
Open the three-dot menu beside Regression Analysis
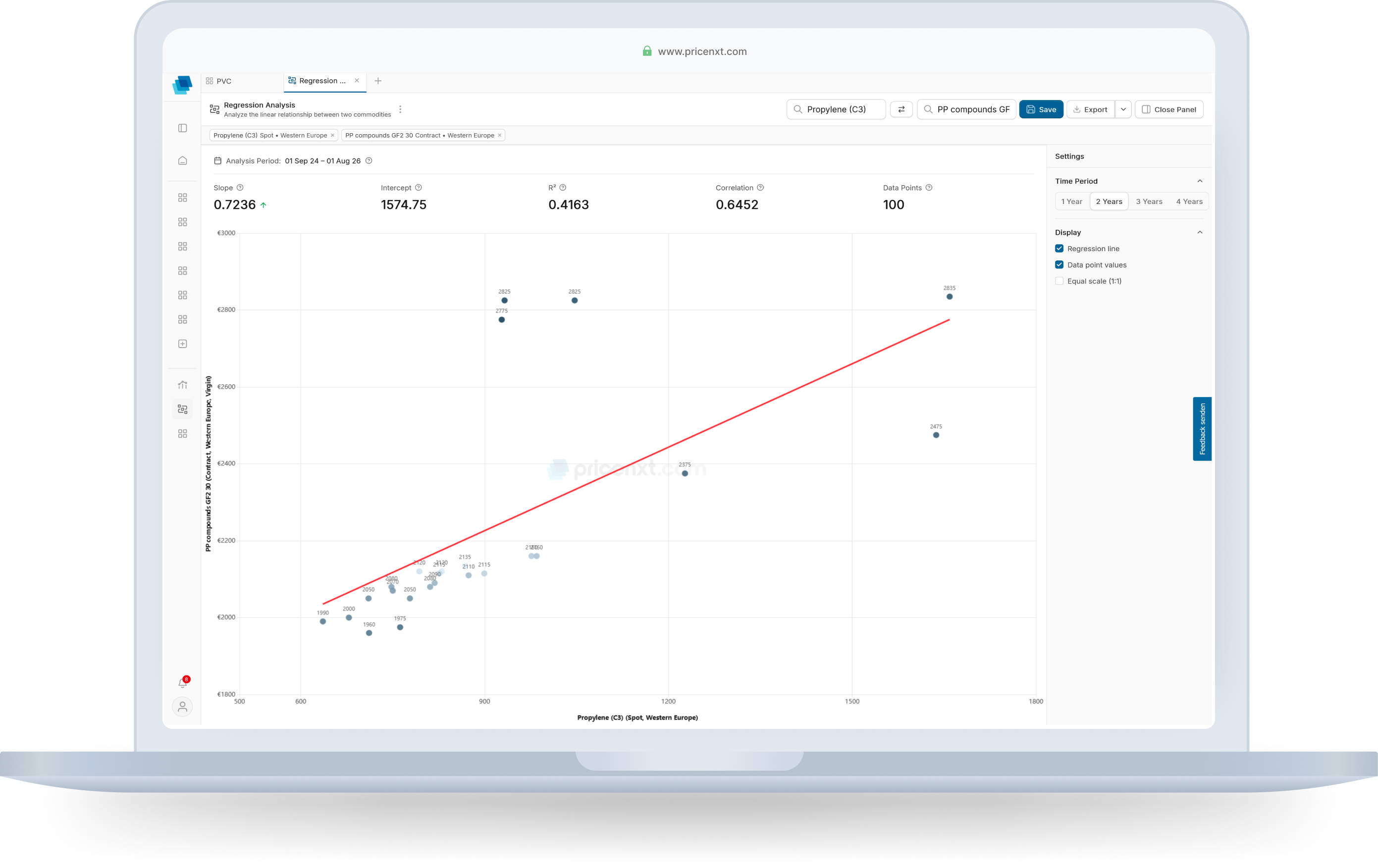coord(400,109)
